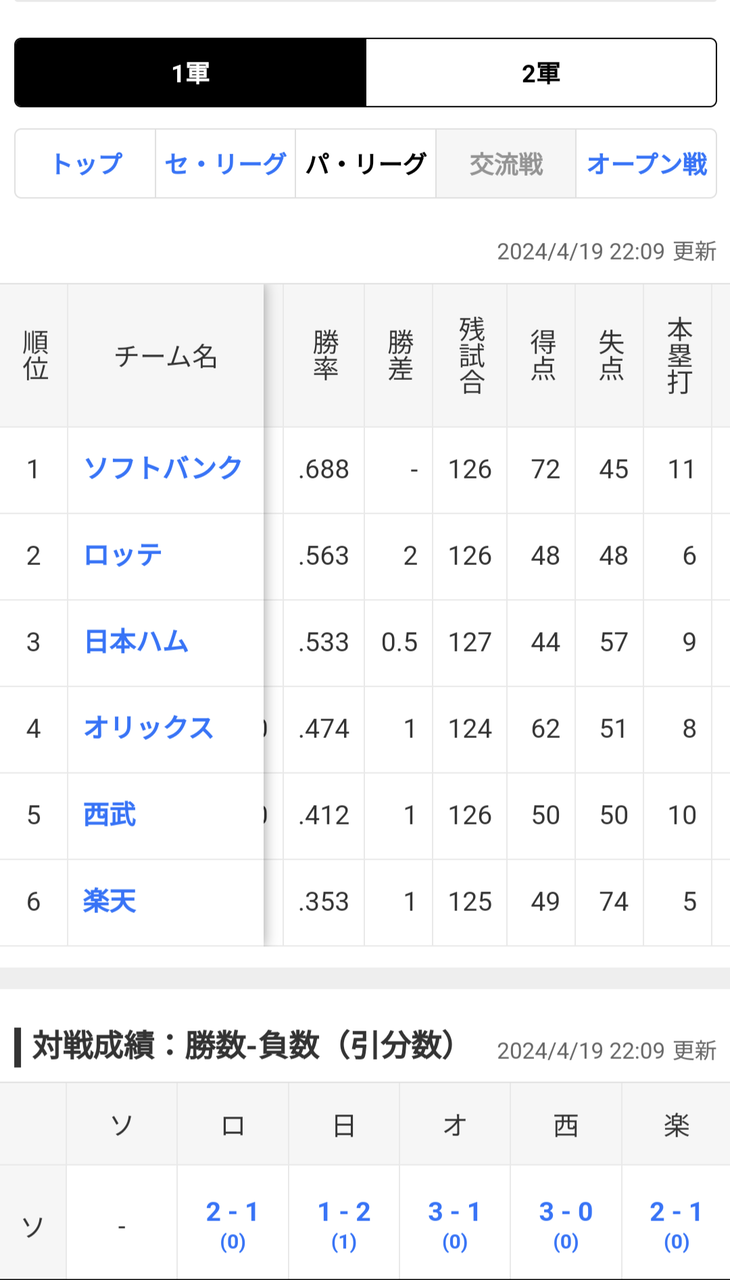
Task: View SoftBank vs 楽天 2 - 1 record
Action: tap(676, 1225)
